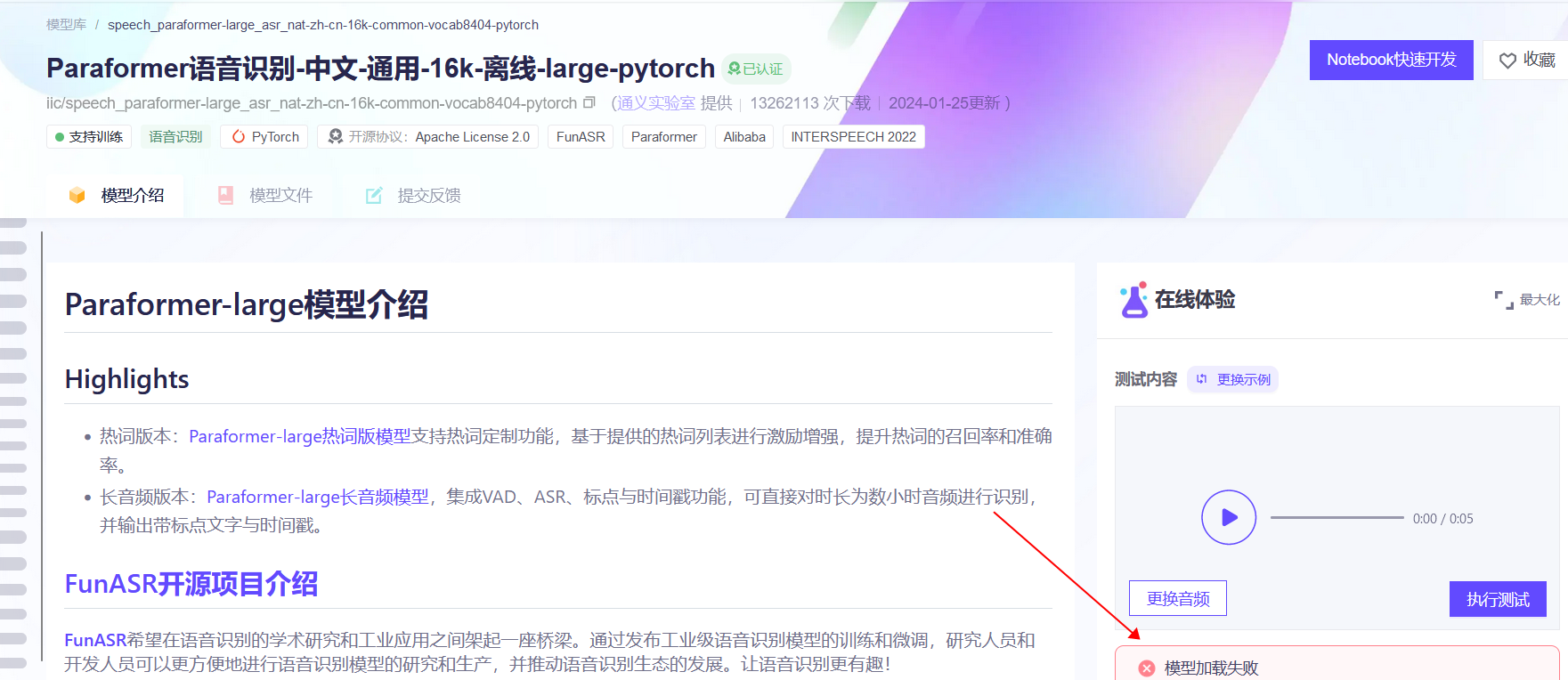This screenshot has height=680, width=1568.
Task: Click the 在线体验 flask icon
Action: pos(1133,300)
